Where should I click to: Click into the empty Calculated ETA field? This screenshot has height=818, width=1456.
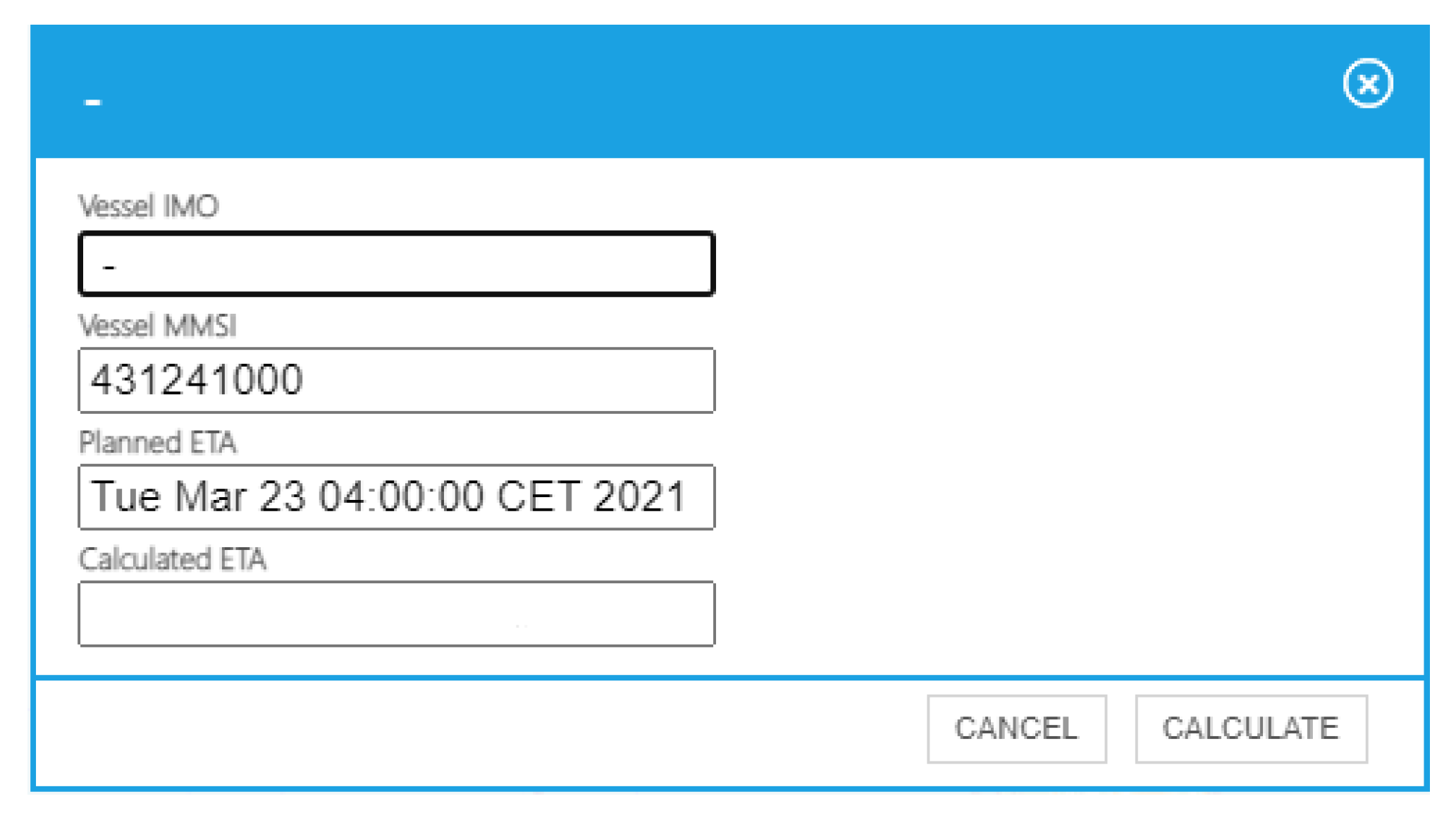396,613
